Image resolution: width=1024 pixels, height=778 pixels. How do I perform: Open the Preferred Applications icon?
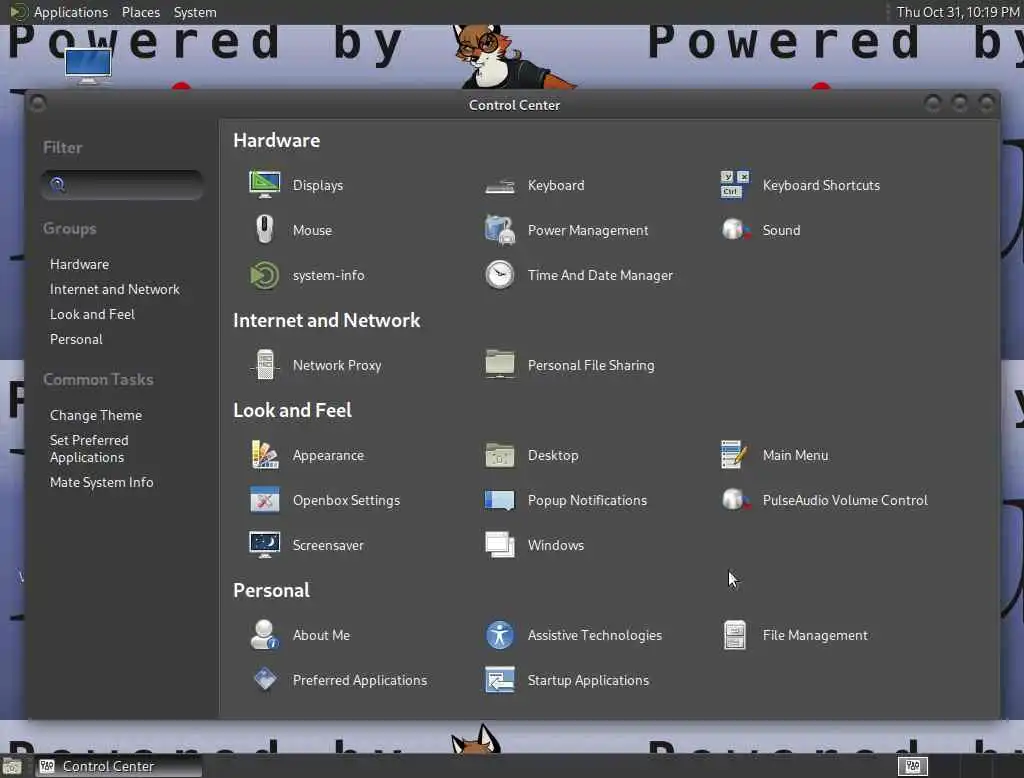(x=264, y=679)
